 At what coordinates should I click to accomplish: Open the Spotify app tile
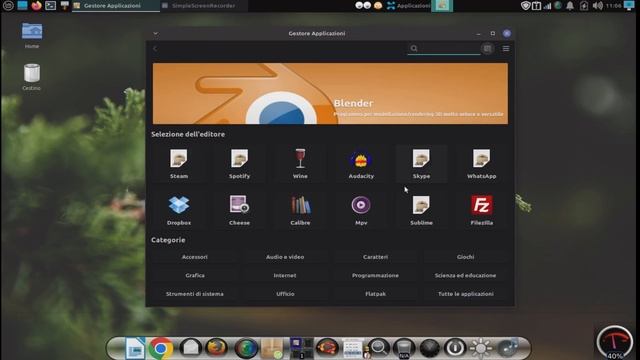(239, 164)
